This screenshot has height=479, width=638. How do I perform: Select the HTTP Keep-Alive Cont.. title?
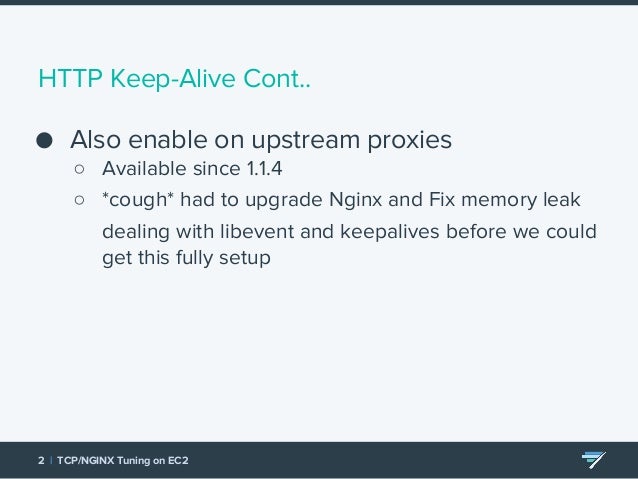click(x=174, y=79)
